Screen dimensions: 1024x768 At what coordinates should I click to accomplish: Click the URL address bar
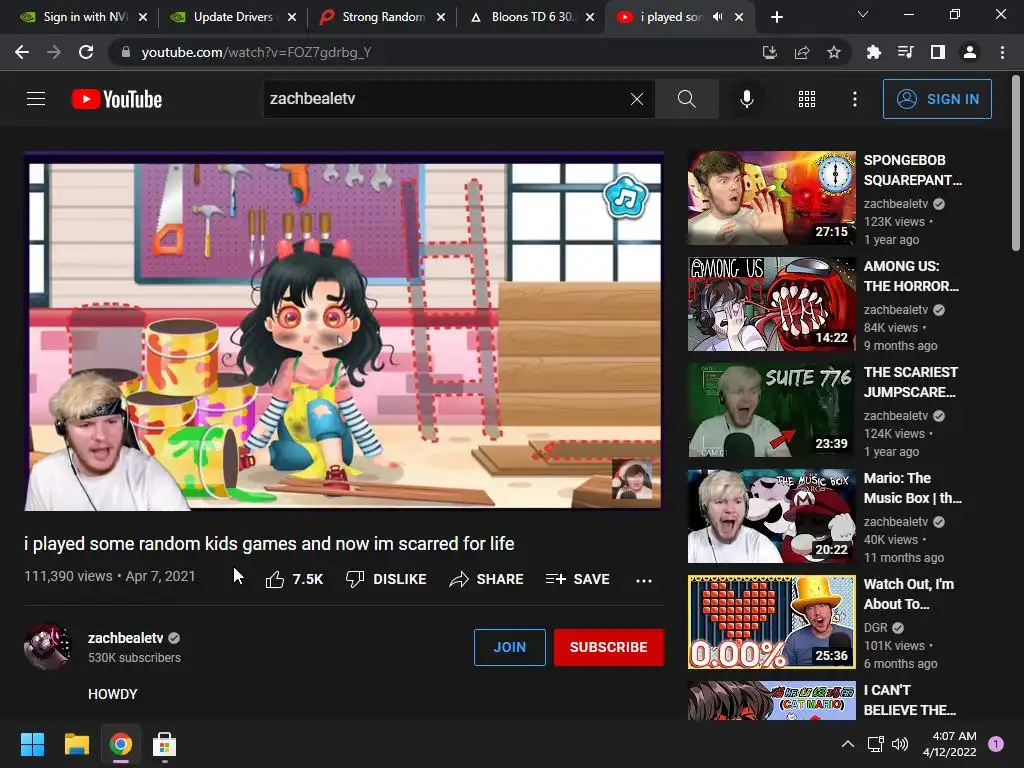click(x=431, y=52)
